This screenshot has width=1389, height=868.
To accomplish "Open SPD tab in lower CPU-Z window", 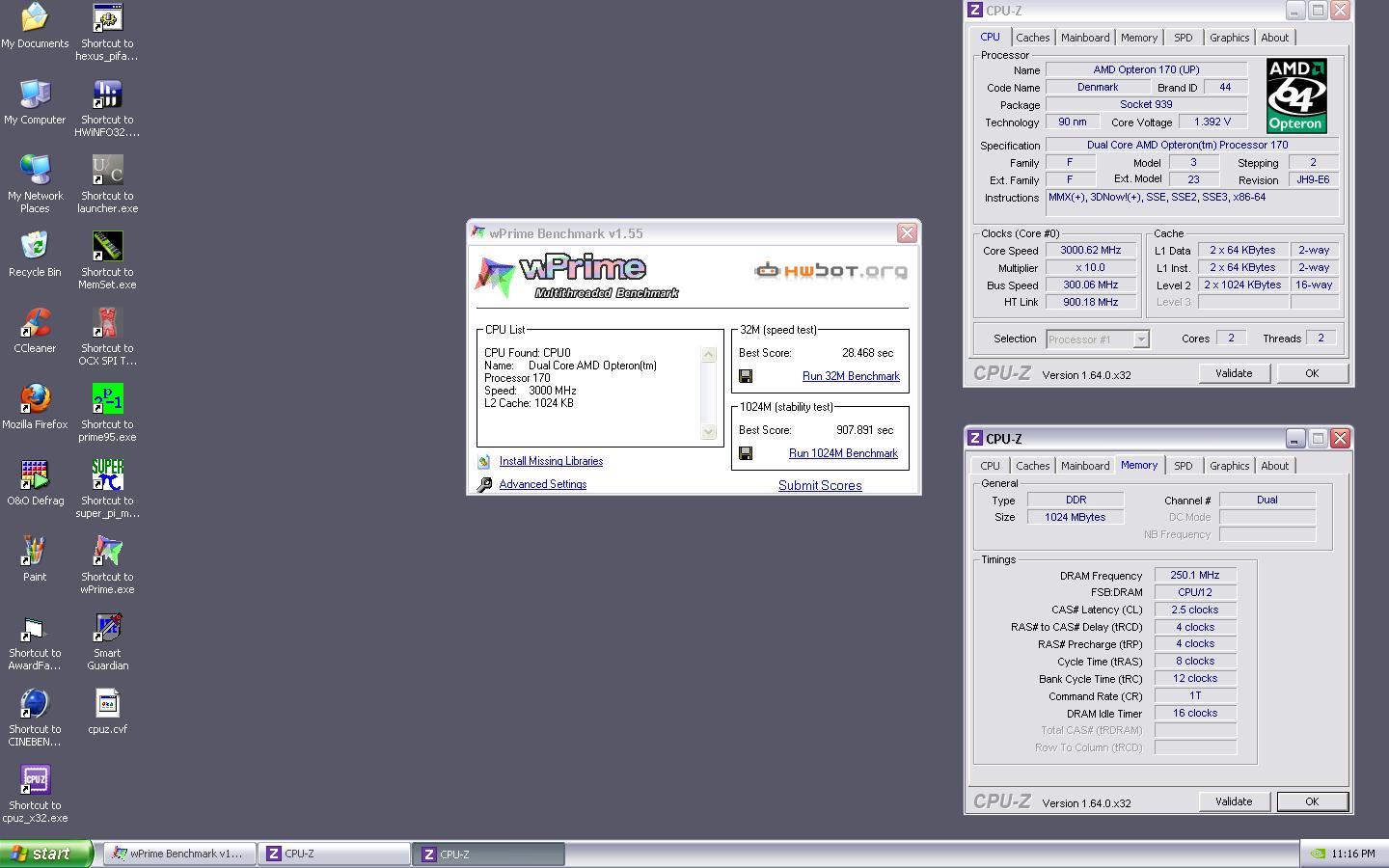I will (1183, 466).
